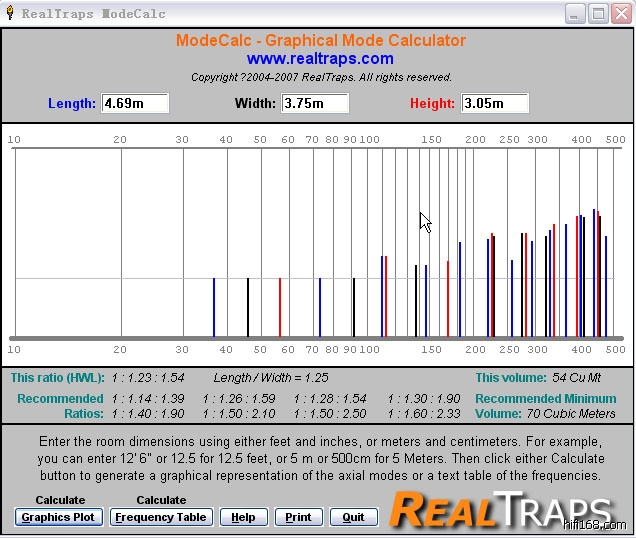Click the black mode line between 40 and 50
The height and width of the screenshot is (538, 636).
248,307
